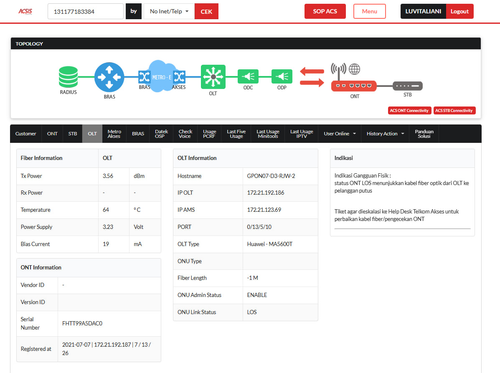This screenshot has width=500, height=373.
Task: Click the Logout button
Action: (460, 11)
